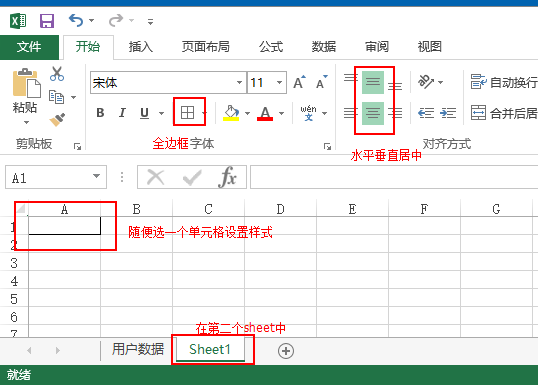The height and width of the screenshot is (385, 538).
Task: Open the 页面布局 ribbon tab
Action: [206, 47]
